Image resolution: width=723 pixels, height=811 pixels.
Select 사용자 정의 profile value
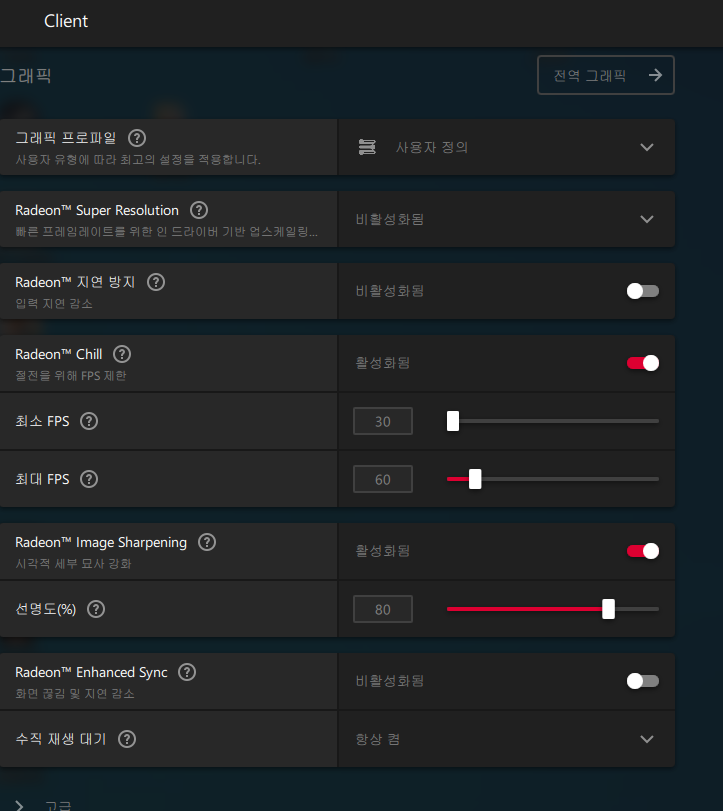(x=432, y=147)
